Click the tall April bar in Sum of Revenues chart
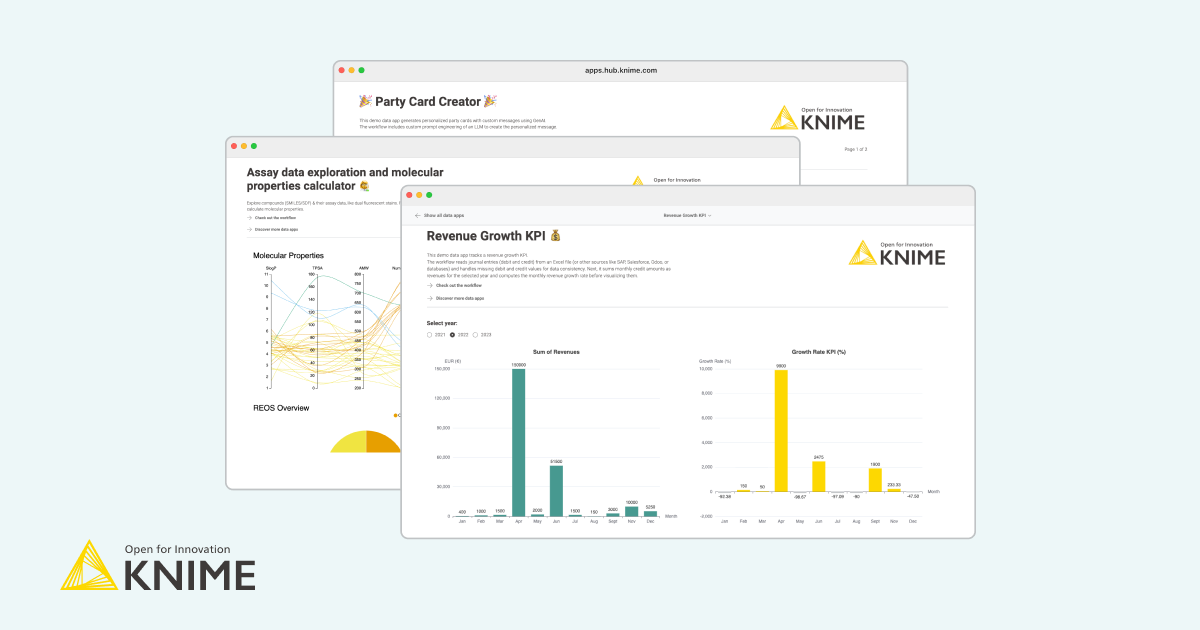Screen dimensions: 1200x630 (517, 440)
